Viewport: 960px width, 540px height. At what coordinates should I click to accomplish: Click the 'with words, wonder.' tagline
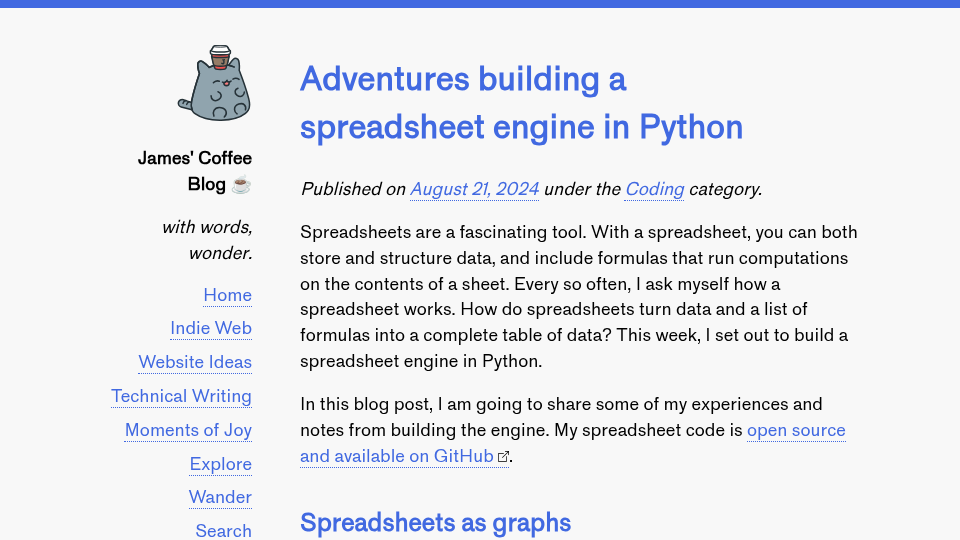point(207,240)
